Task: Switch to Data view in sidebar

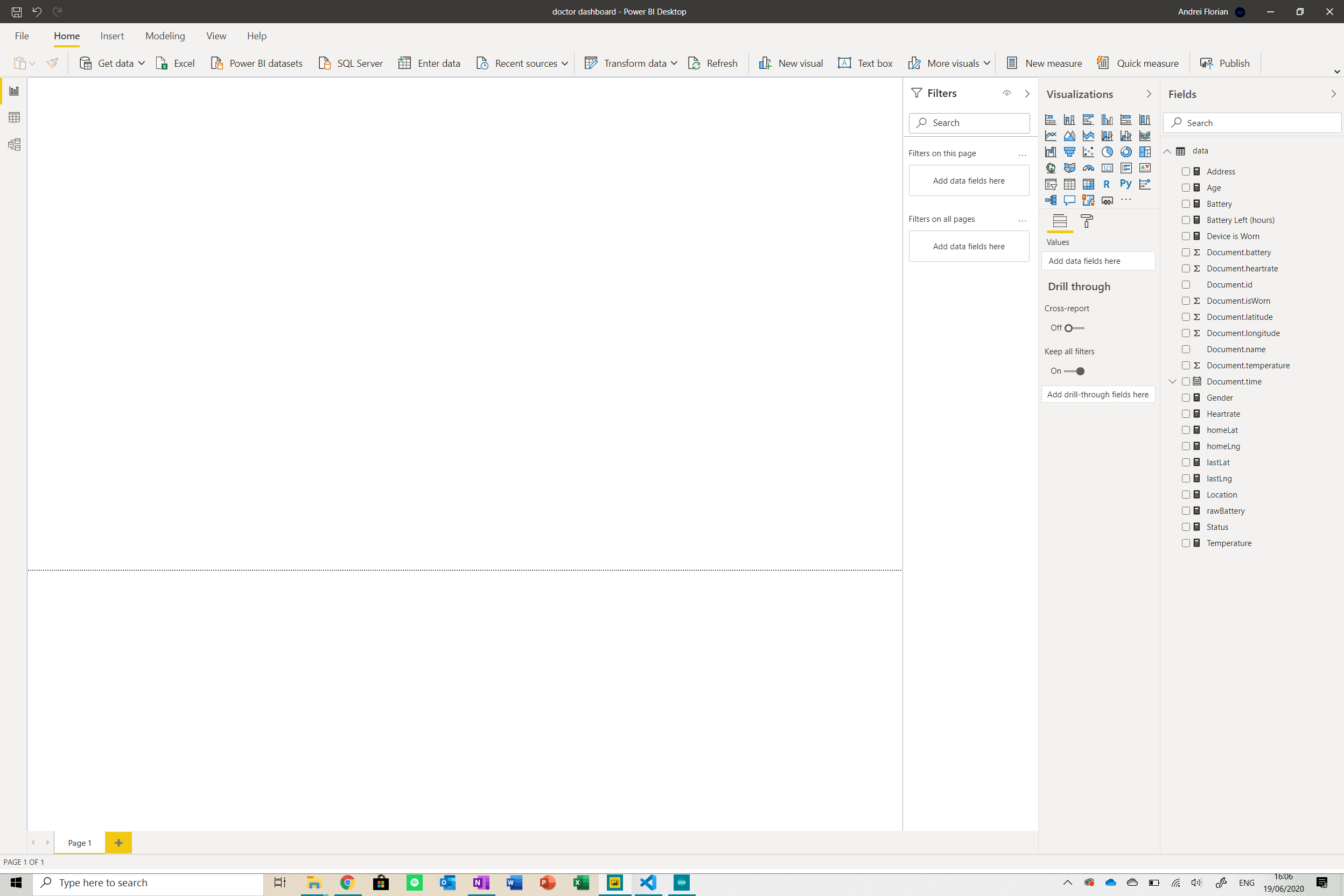Action: click(x=15, y=118)
